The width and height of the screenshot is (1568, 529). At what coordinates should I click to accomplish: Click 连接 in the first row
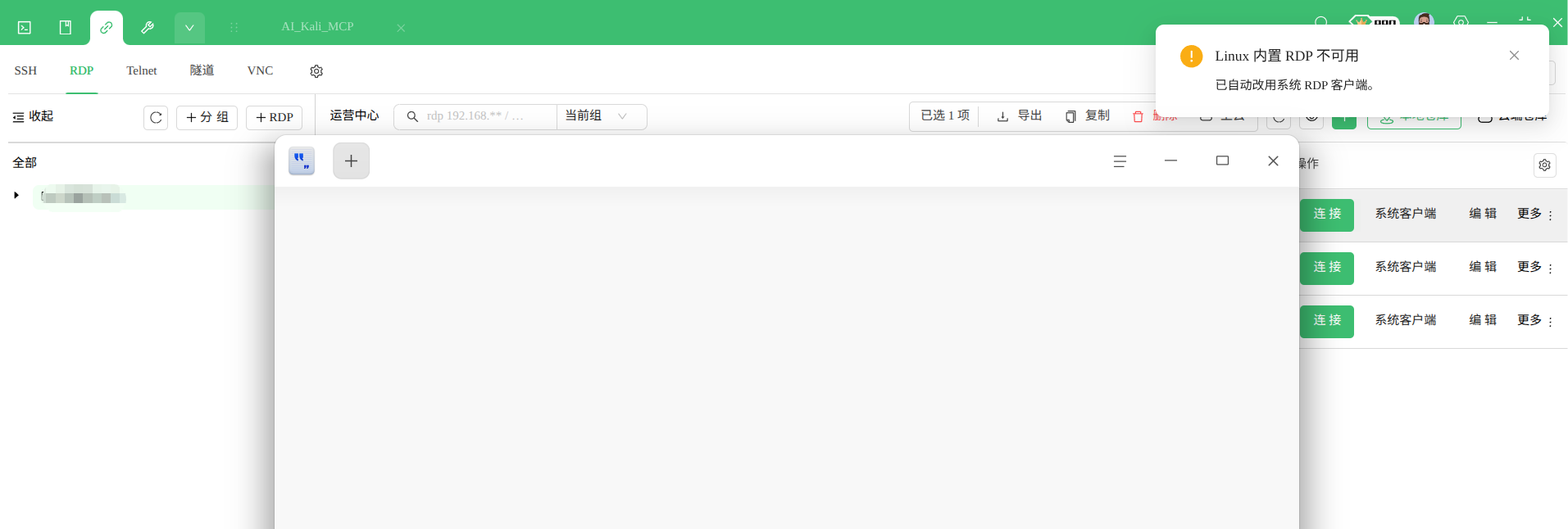1327,215
